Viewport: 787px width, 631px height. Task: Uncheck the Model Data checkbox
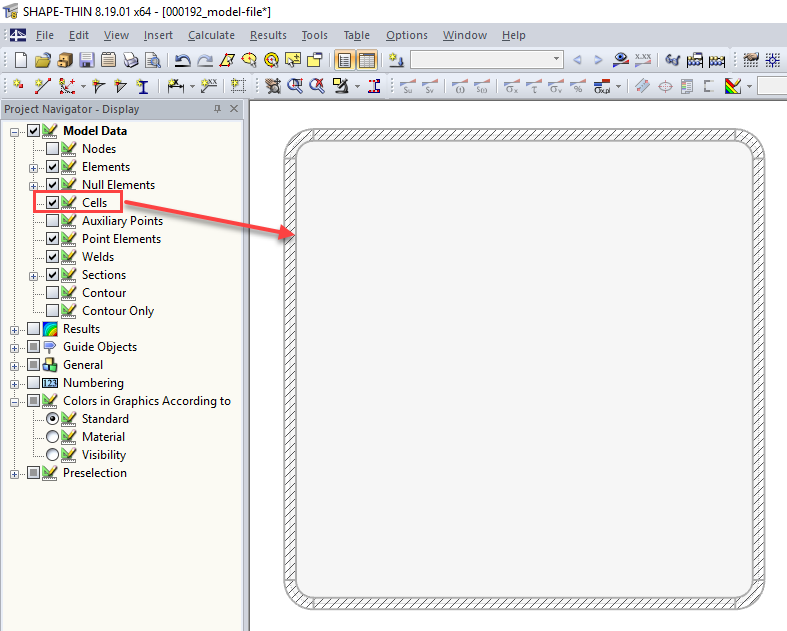click(x=34, y=131)
